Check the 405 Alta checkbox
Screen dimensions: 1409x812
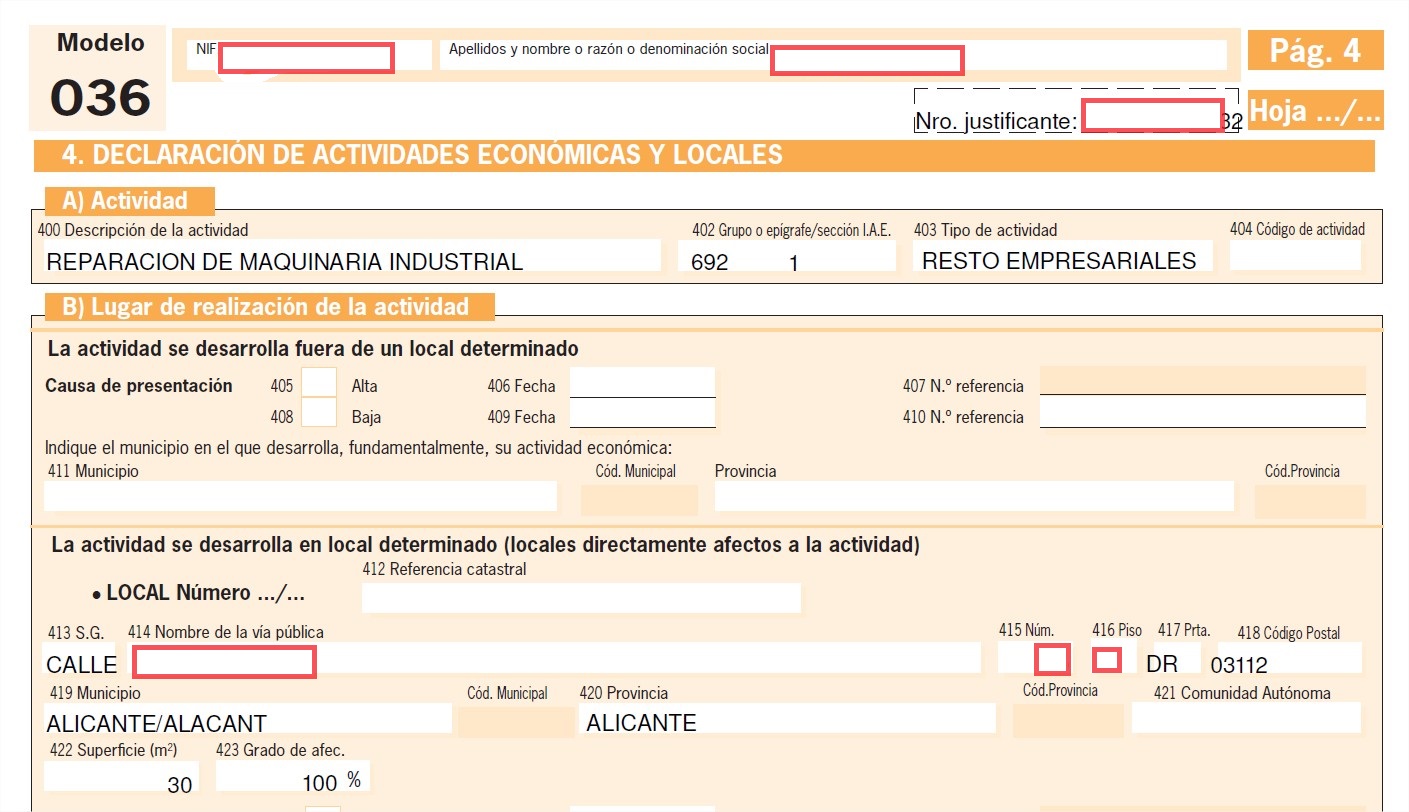[320, 383]
